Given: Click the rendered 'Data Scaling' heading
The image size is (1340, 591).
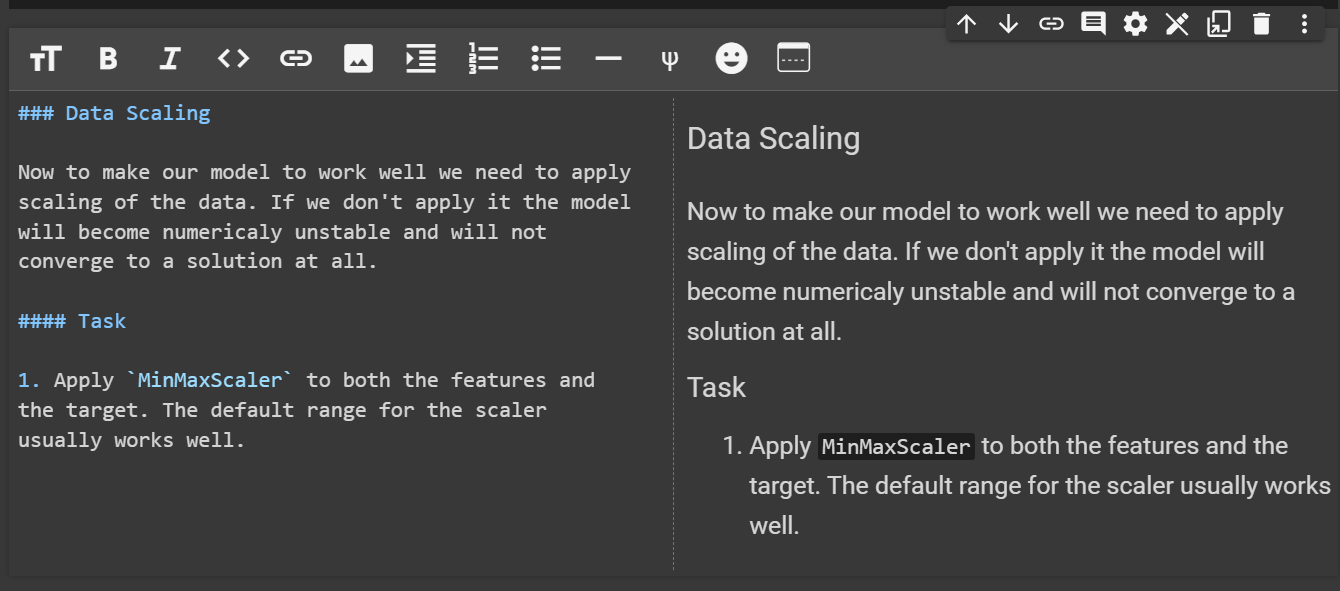Looking at the screenshot, I should (x=773, y=138).
